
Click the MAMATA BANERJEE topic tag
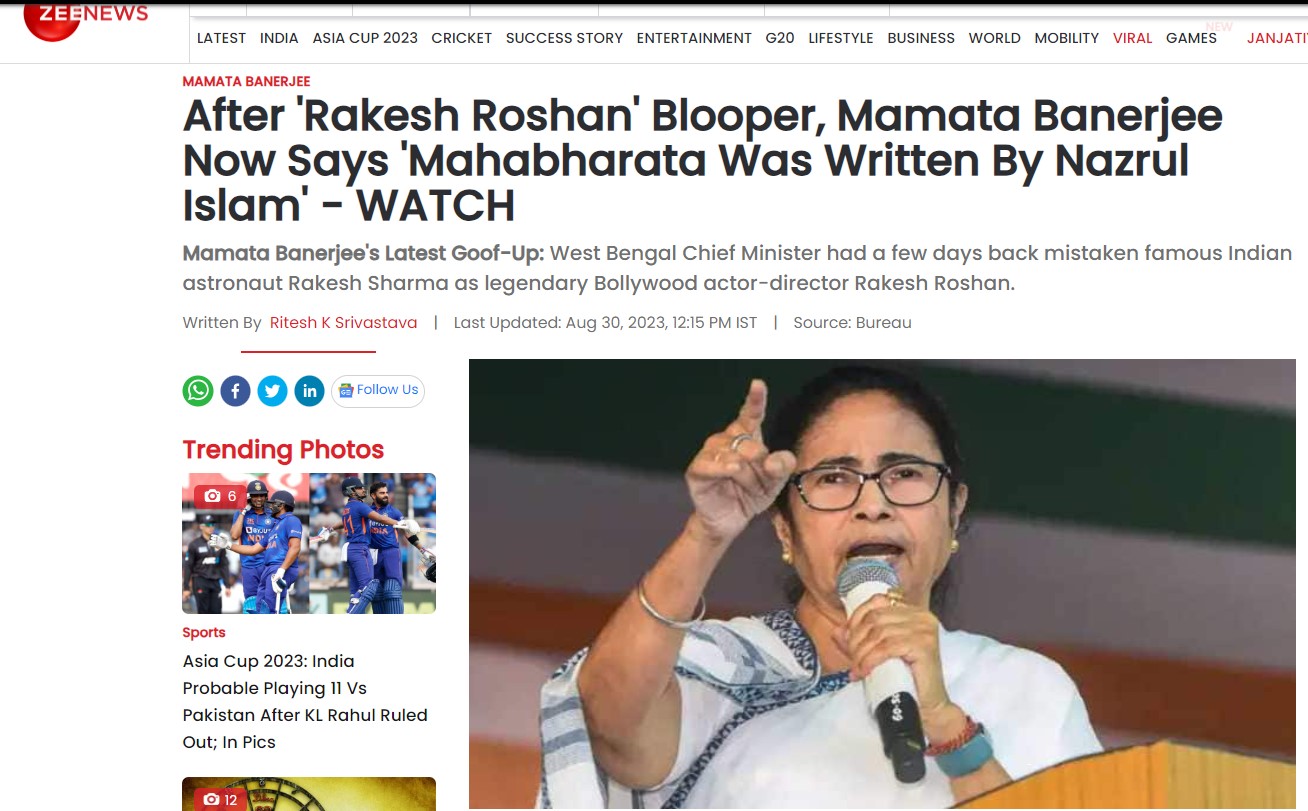click(x=246, y=81)
